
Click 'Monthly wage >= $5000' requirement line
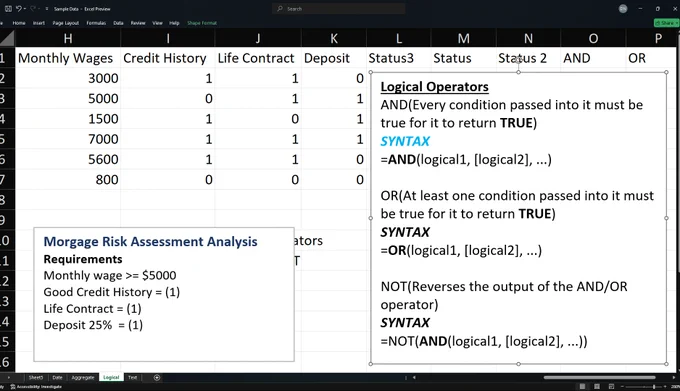[110, 275]
